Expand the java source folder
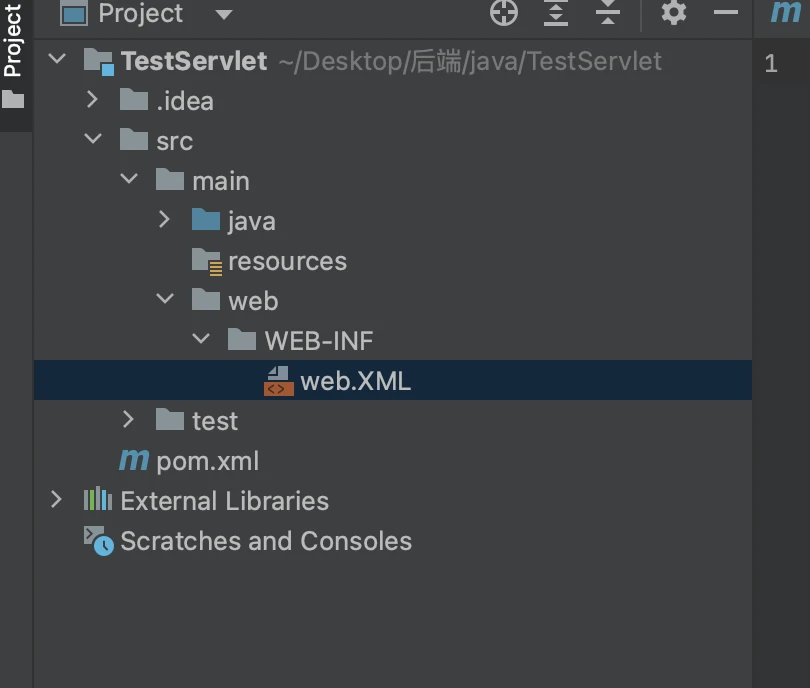The image size is (810, 688). click(x=164, y=219)
